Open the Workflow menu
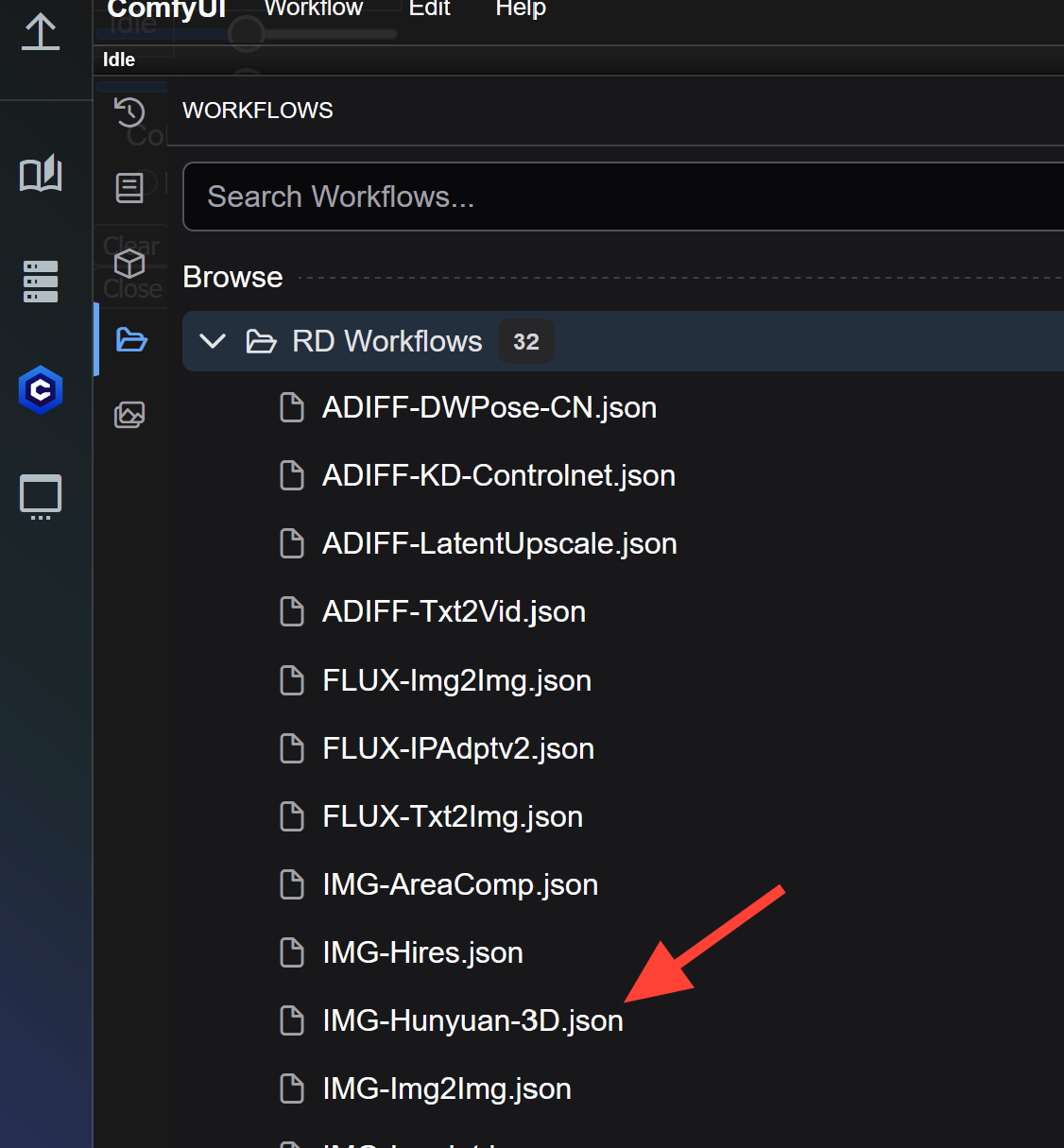The width and height of the screenshot is (1064, 1148). coord(312,9)
